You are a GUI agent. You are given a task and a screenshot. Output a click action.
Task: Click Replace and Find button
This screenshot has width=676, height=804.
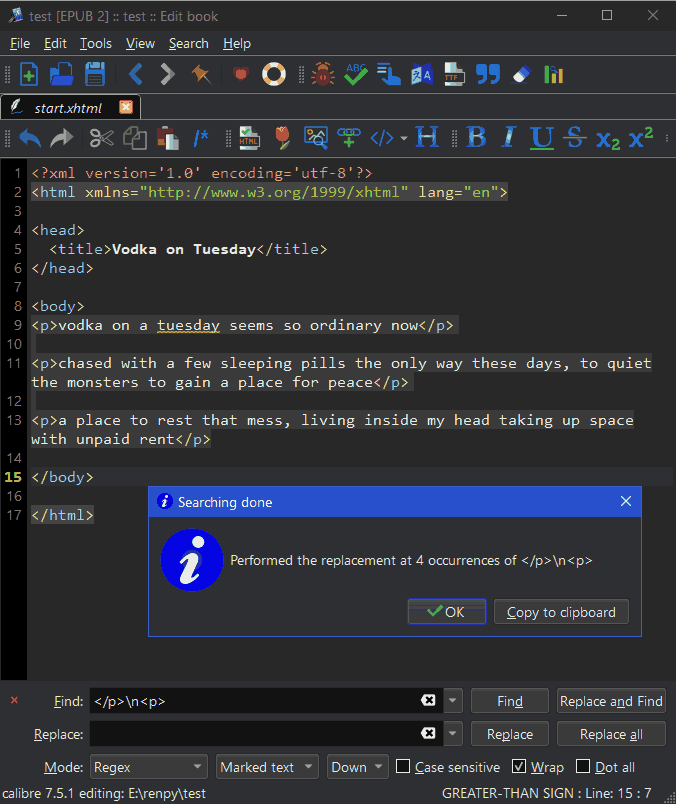pyautogui.click(x=611, y=701)
